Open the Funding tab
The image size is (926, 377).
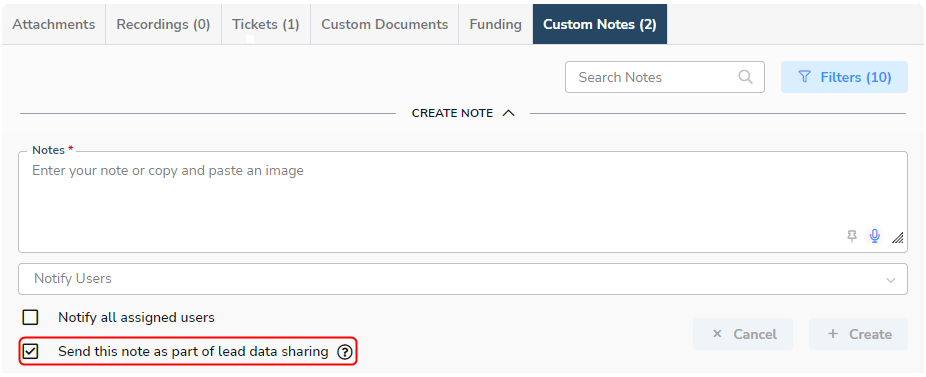(495, 24)
